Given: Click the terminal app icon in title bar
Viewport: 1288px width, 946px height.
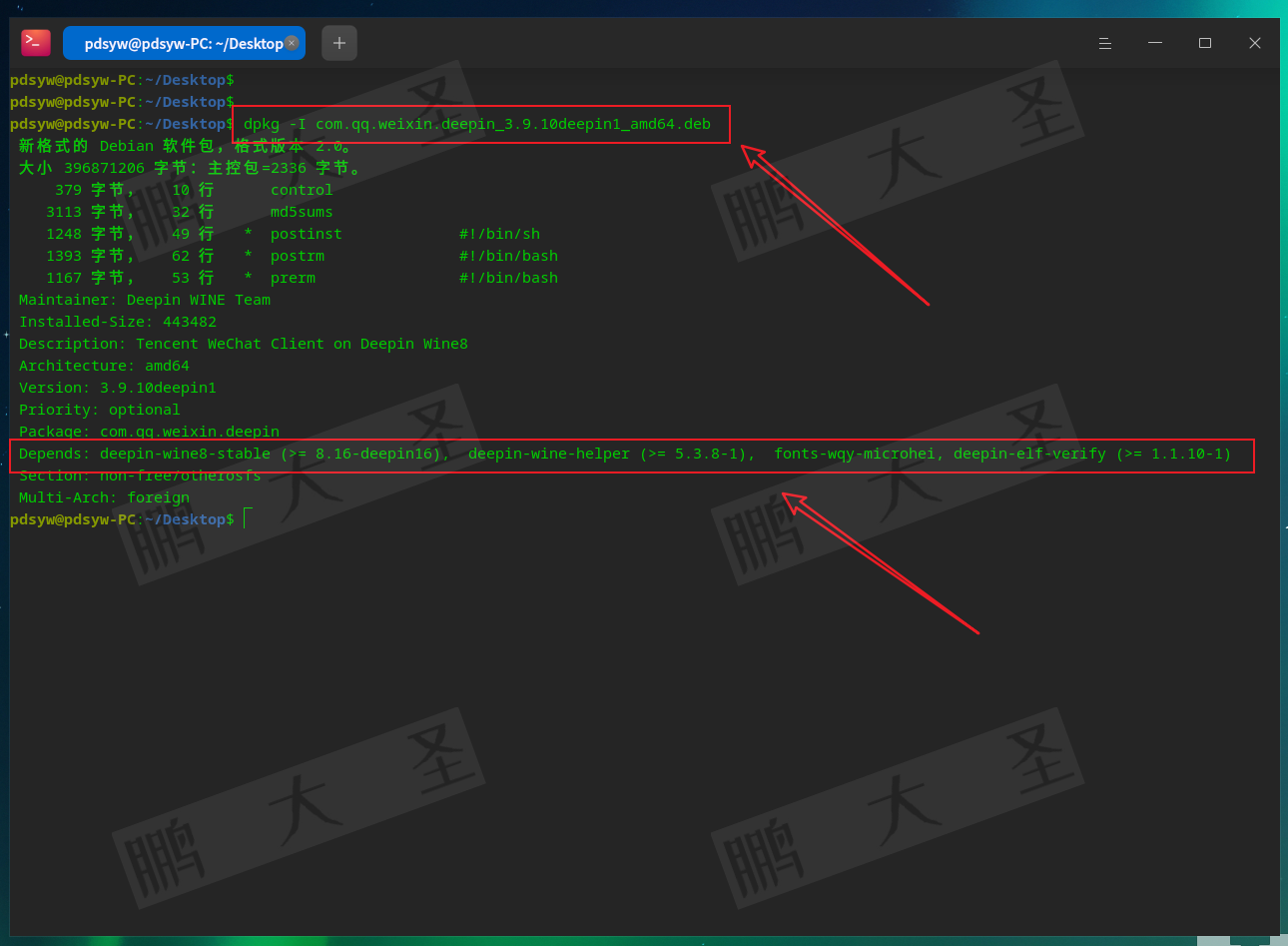Looking at the screenshot, I should [x=36, y=43].
